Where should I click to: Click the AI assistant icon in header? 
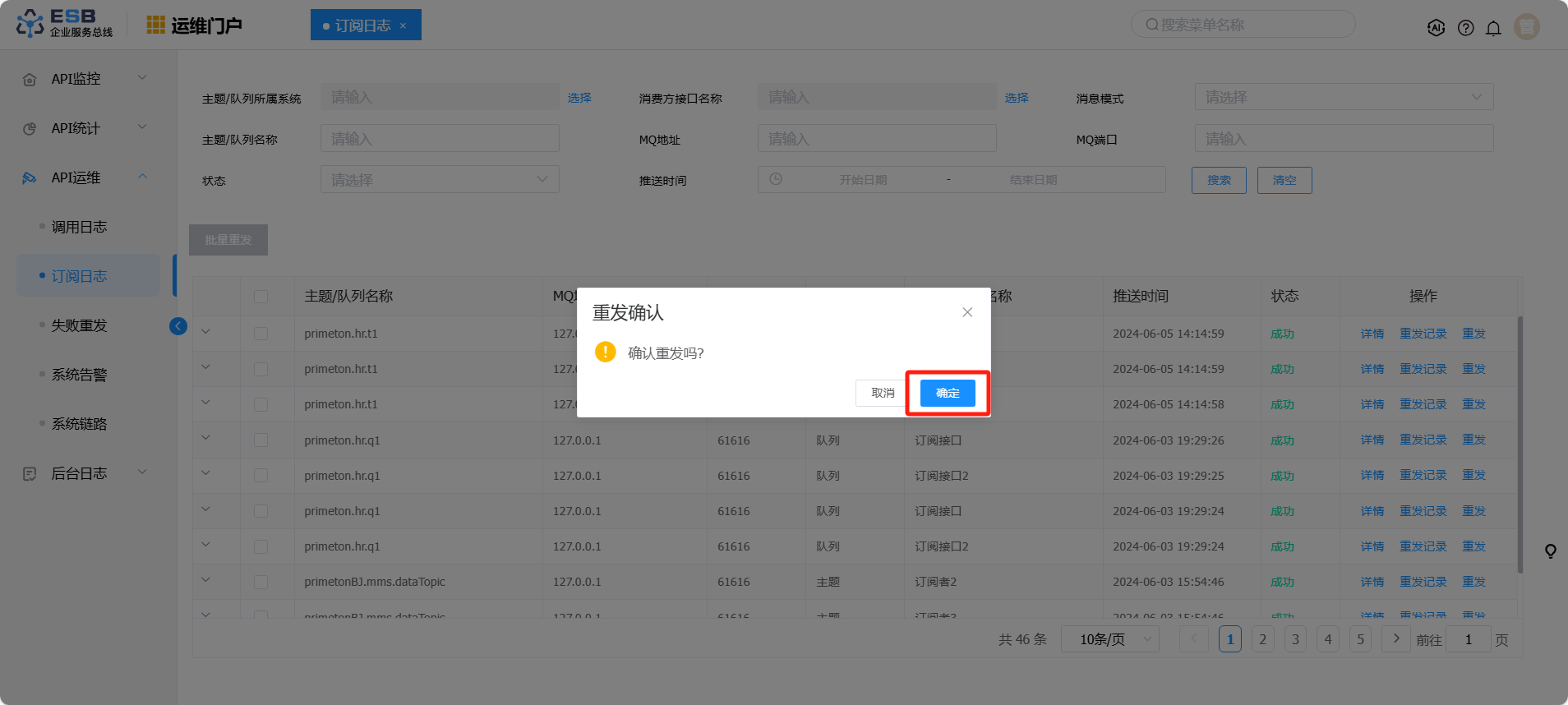coord(1436,28)
